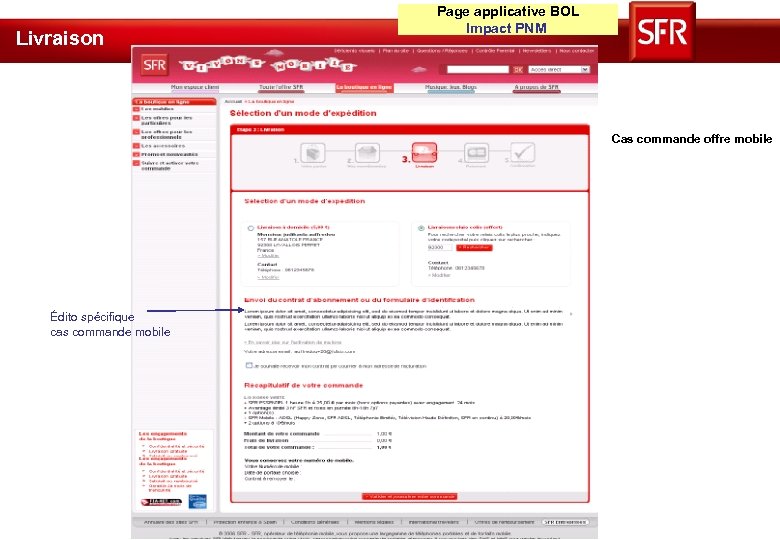
Task: Click 'Conditions générales' in the footer
Action: tap(315, 522)
